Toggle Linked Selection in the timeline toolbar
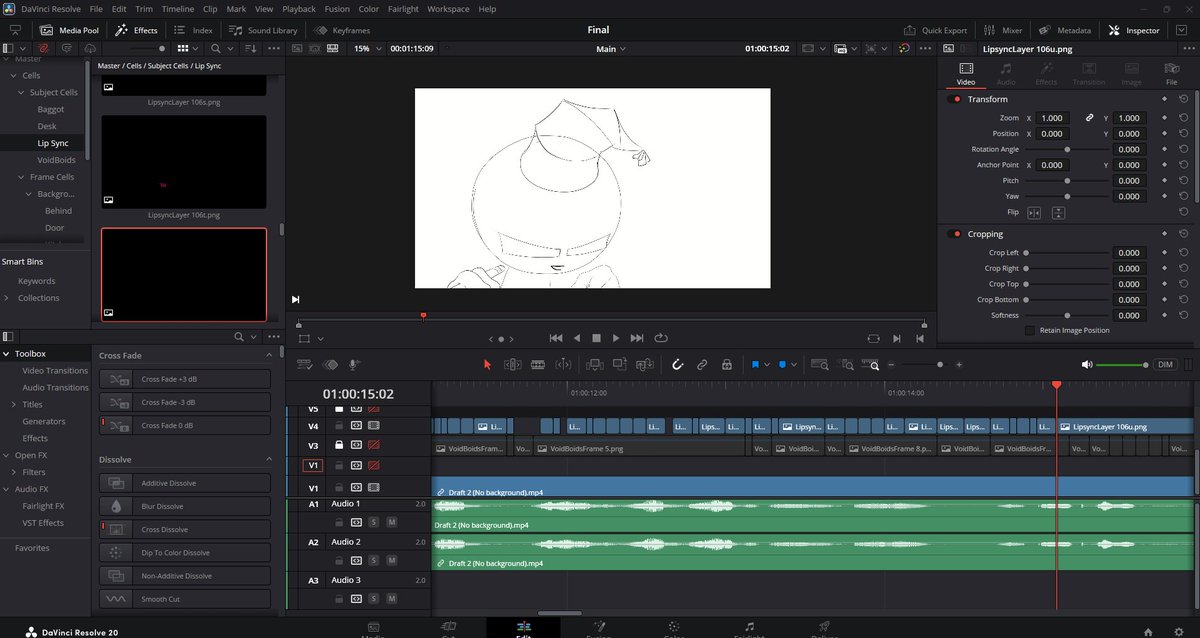The width and height of the screenshot is (1200, 638). coord(701,364)
